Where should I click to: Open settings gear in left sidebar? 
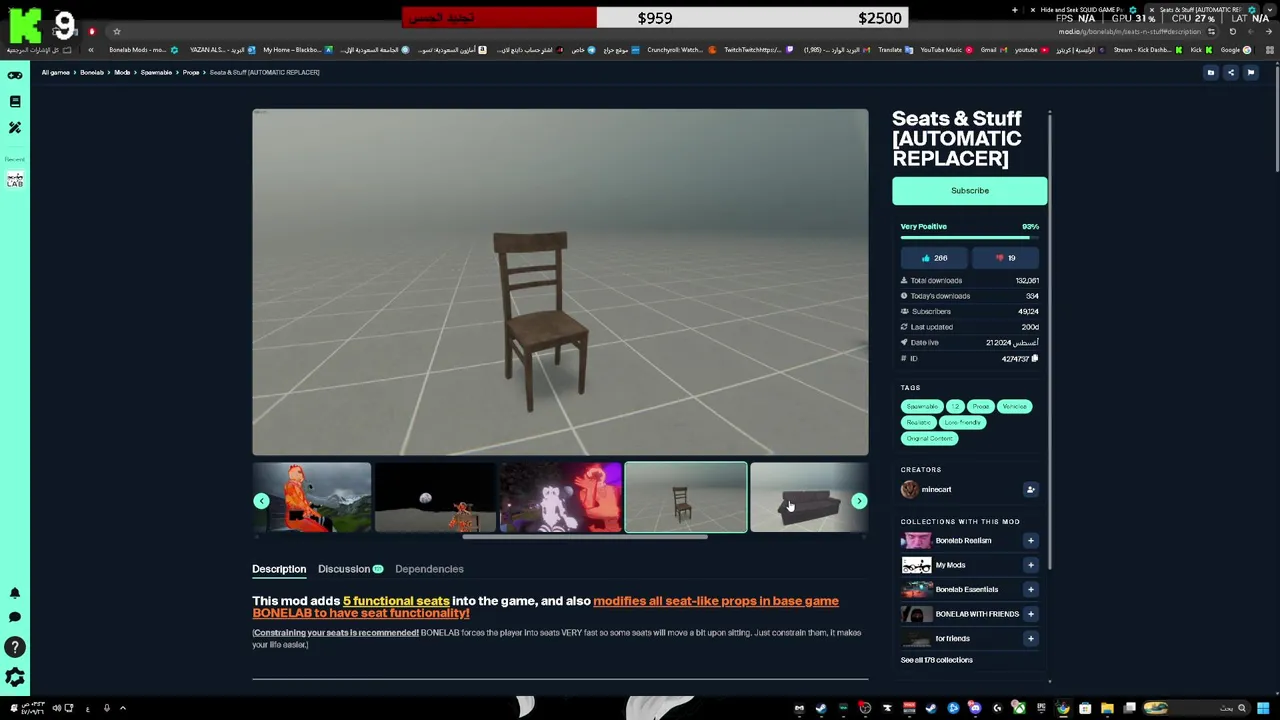coord(15,678)
